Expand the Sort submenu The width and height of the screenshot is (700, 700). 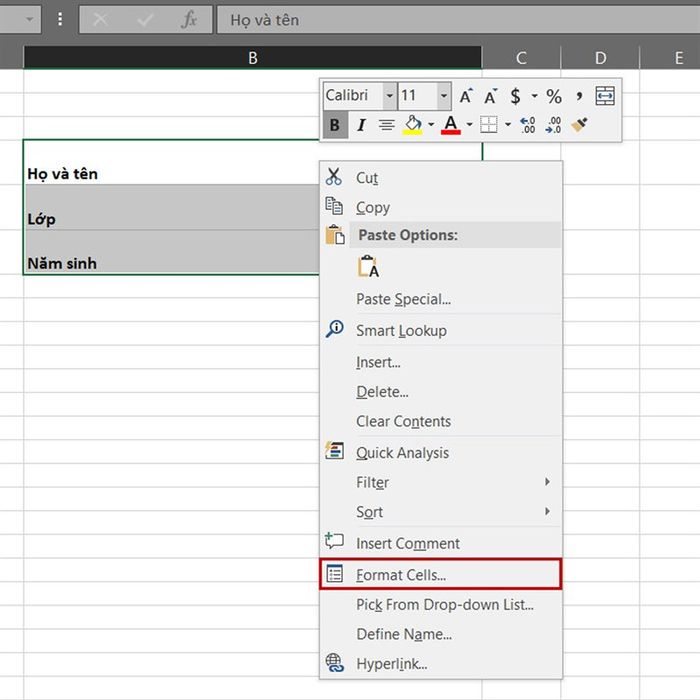click(x=441, y=512)
